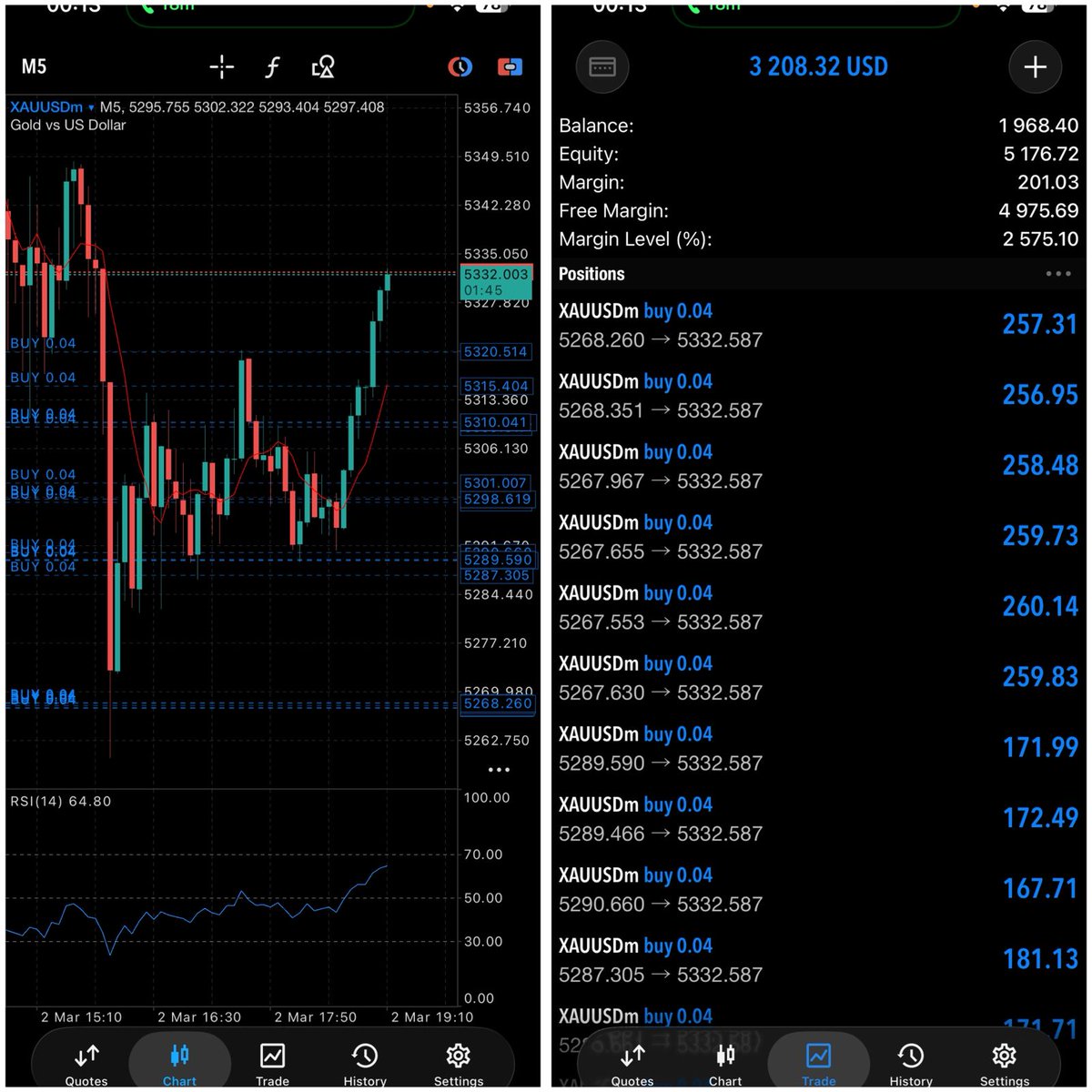Image resolution: width=1092 pixels, height=1092 pixels.
Task: Tap the History tab on chart screen
Action: 365,1065
